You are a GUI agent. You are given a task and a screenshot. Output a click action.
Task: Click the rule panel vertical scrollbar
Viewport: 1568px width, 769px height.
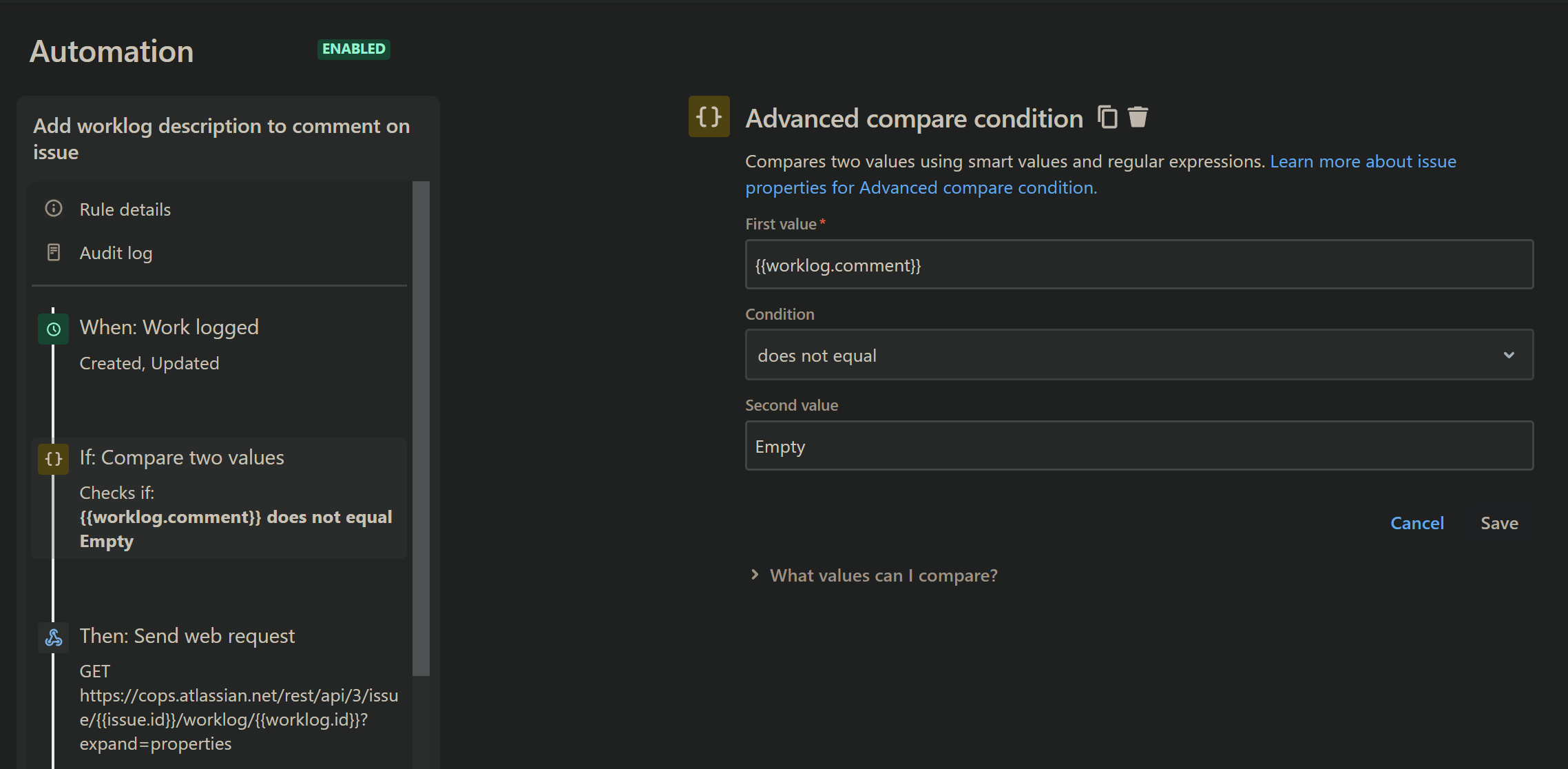click(421, 427)
